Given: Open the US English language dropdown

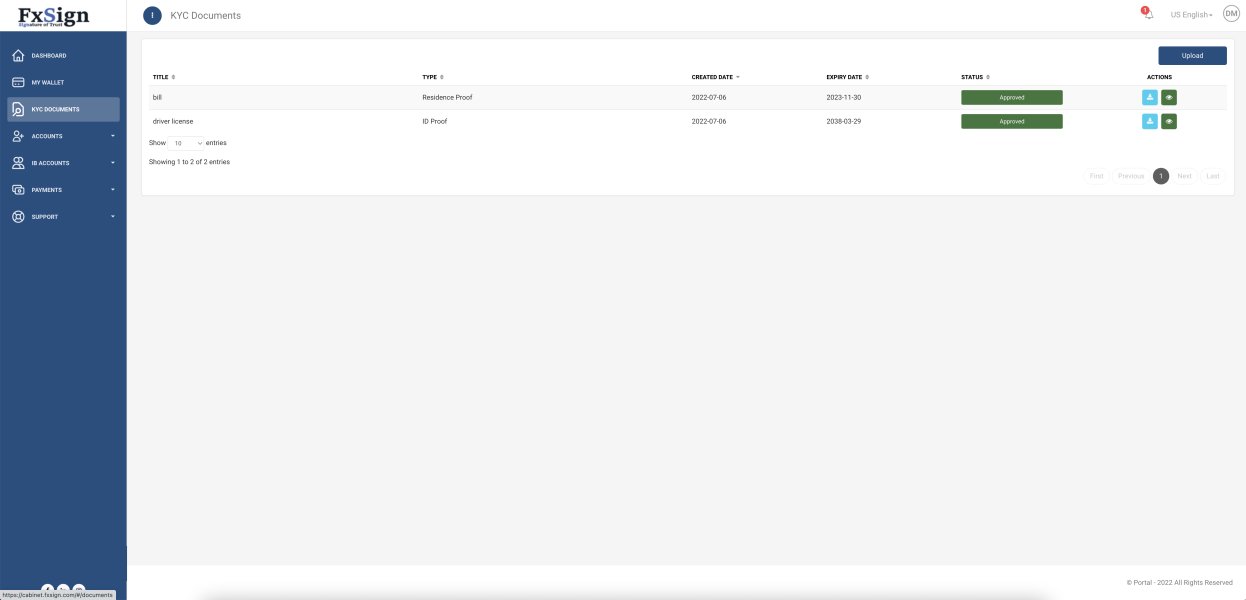Looking at the screenshot, I should [x=1191, y=15].
